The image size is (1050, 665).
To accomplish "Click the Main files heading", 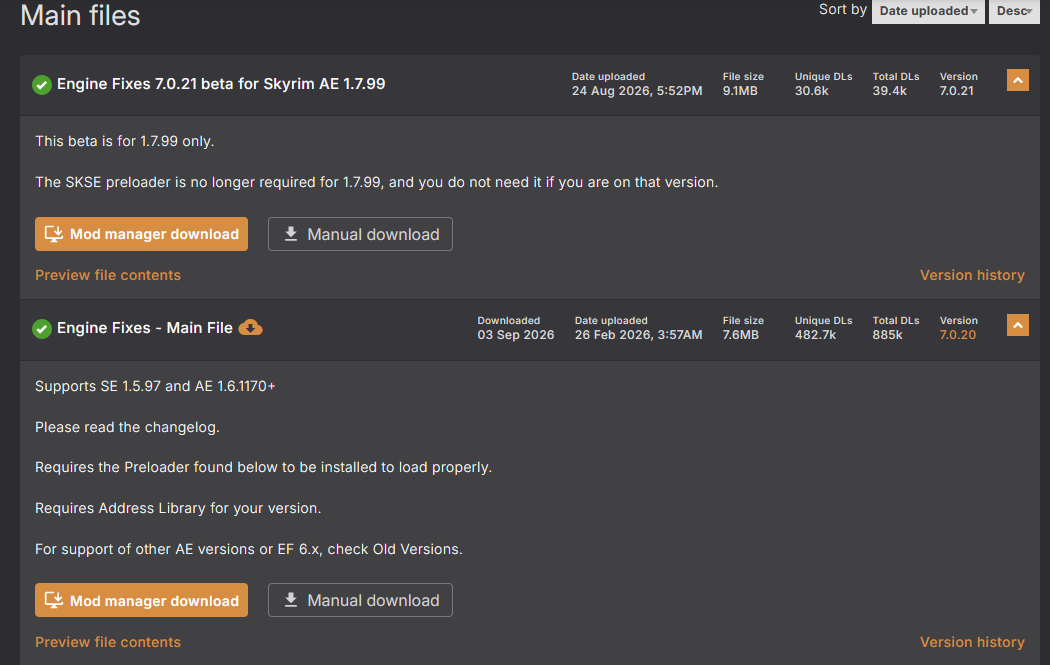I will coord(80,15).
